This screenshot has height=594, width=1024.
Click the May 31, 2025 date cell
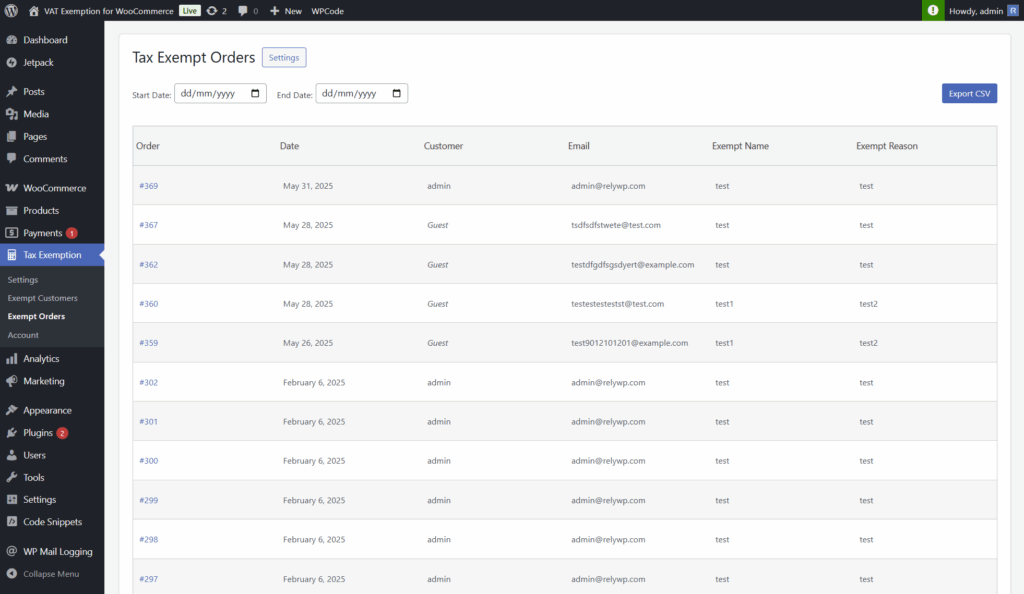click(x=308, y=186)
